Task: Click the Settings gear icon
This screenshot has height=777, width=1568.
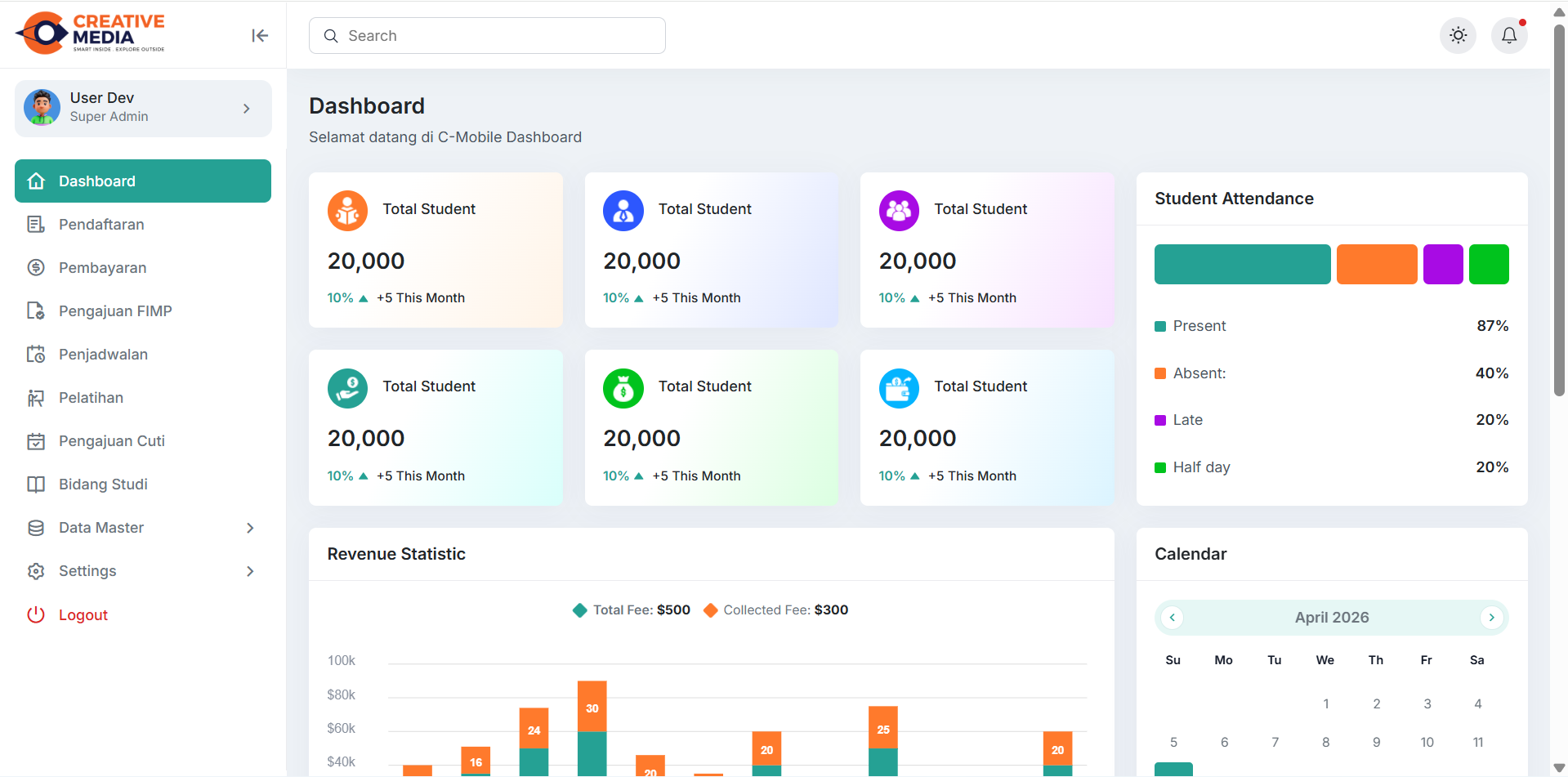Action: tap(36, 571)
